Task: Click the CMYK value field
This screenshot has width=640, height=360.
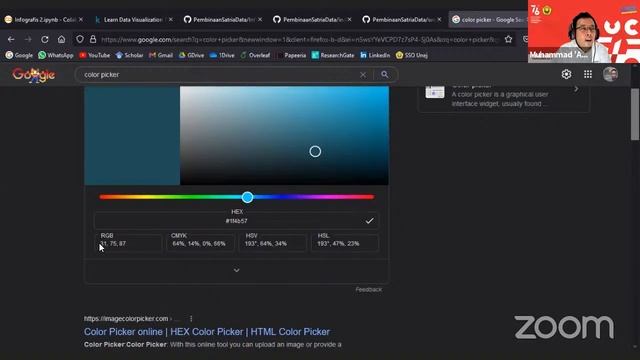Action: 200,243
